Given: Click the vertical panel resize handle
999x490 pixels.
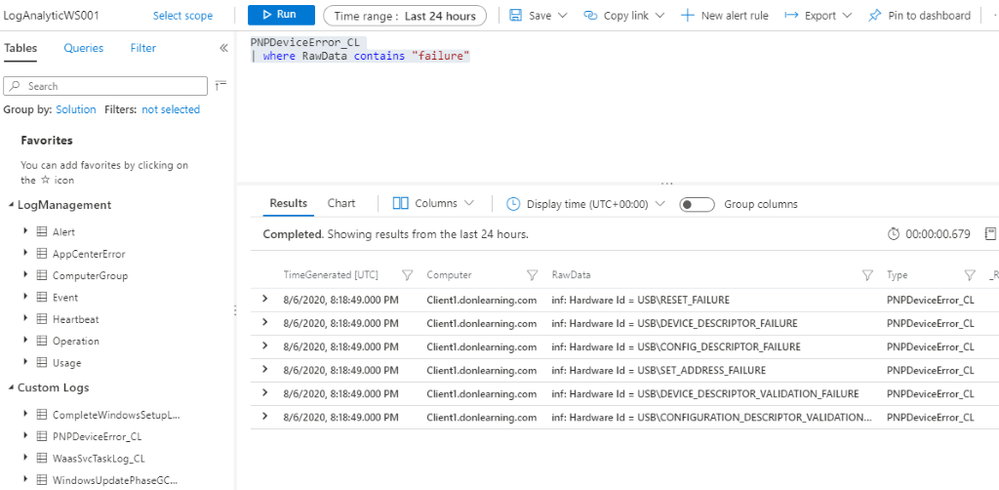Looking at the screenshot, I should pos(235,310).
